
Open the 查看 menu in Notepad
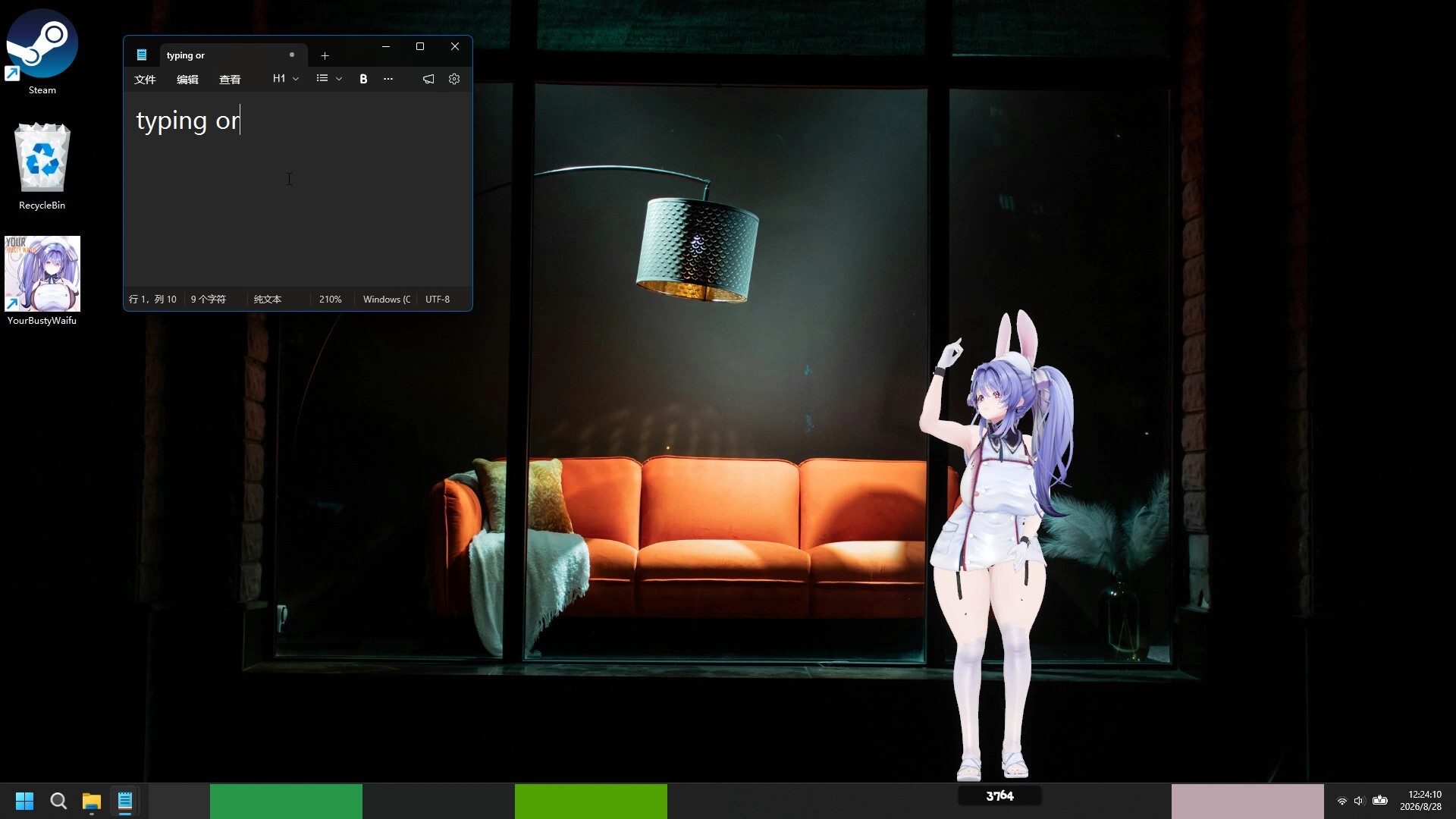(230, 79)
